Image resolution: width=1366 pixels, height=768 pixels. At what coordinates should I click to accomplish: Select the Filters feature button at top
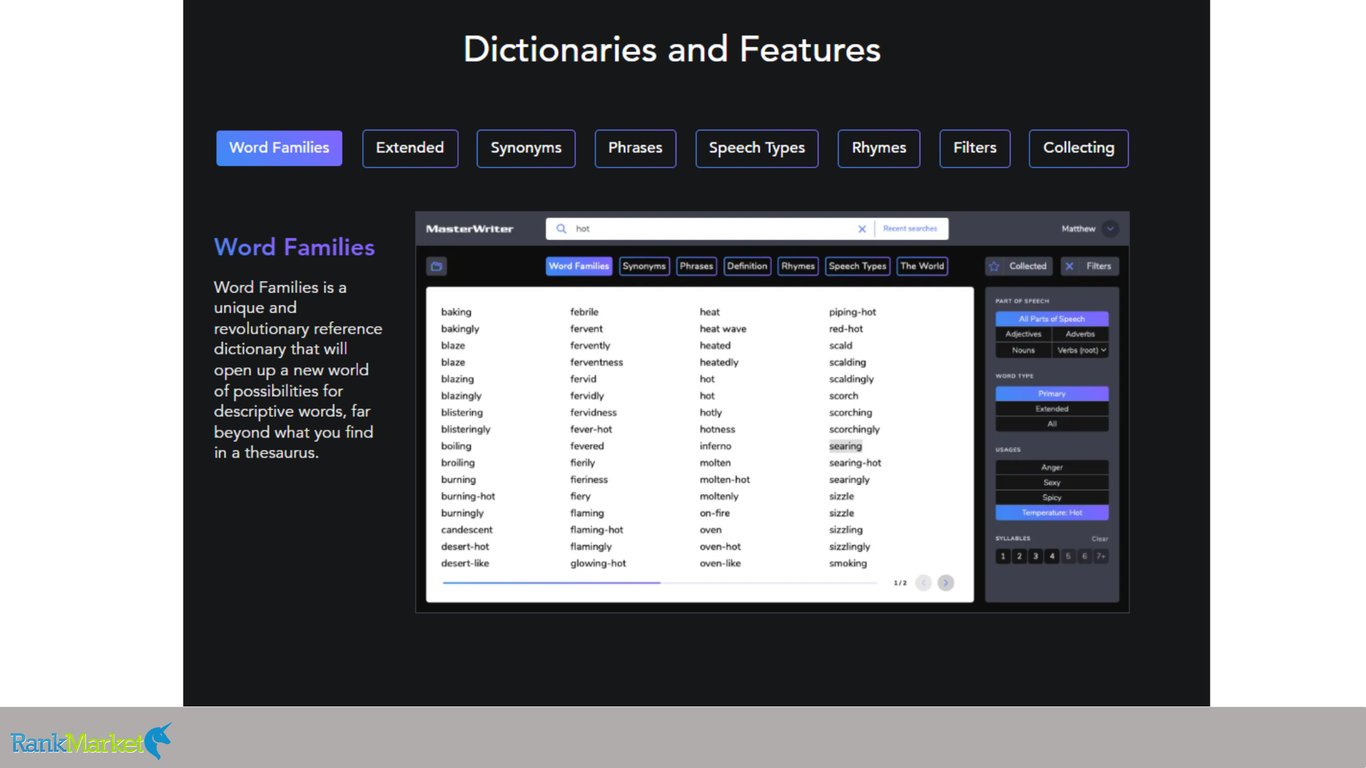975,148
